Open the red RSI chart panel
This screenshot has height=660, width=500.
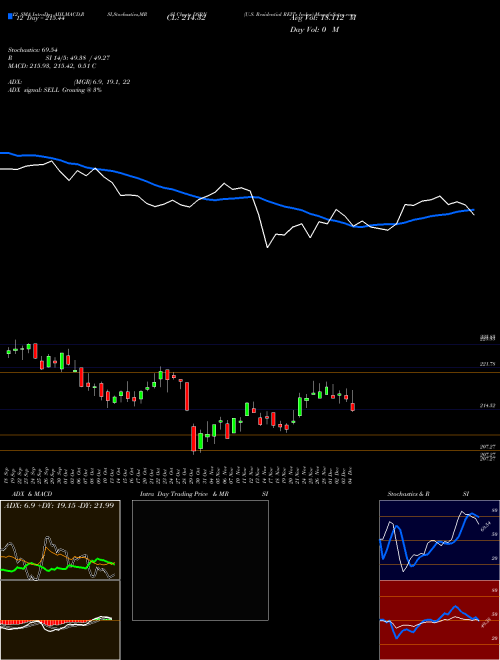[439, 620]
